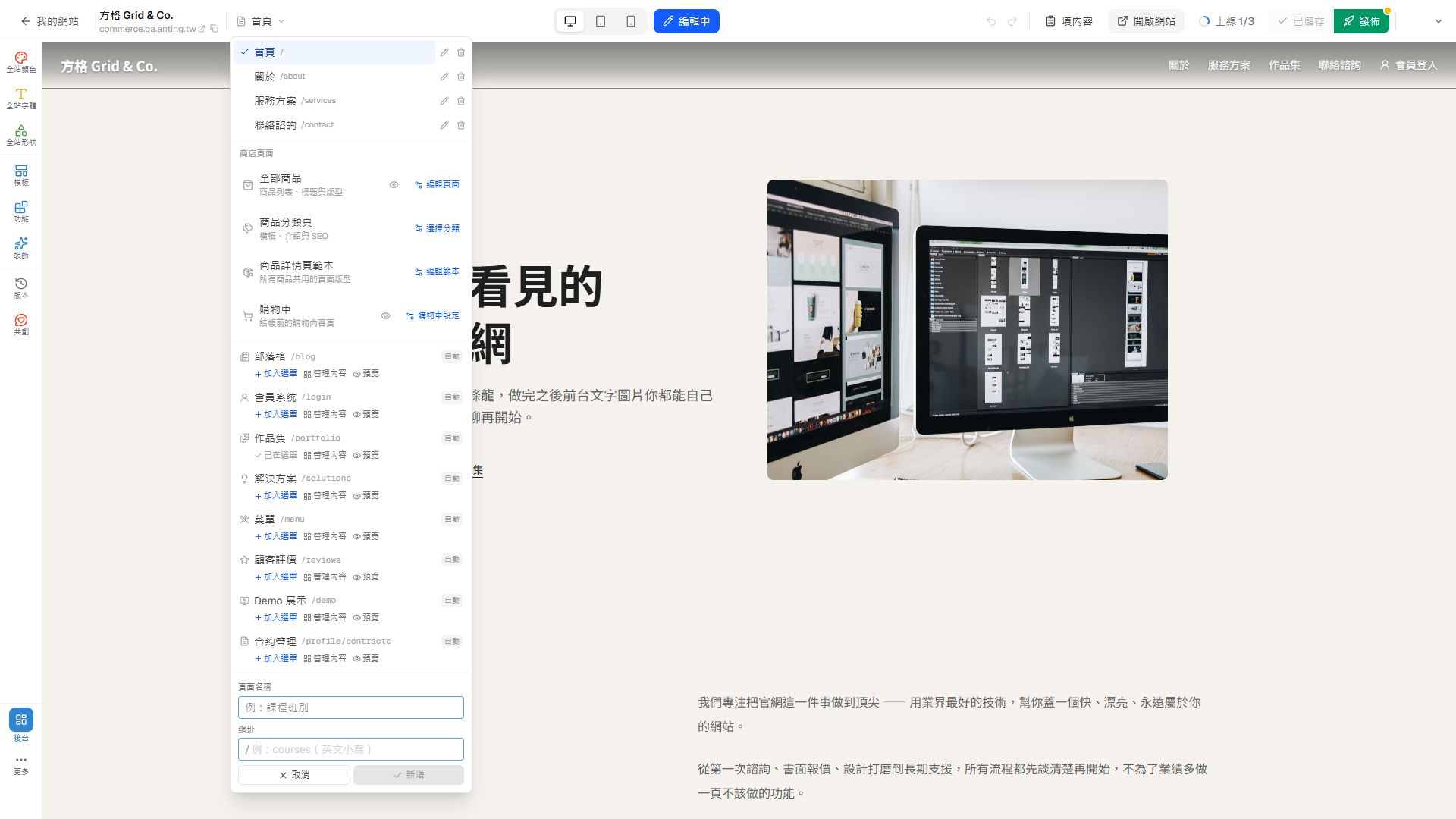Edit the 首頁 page with pencil icon
The height and width of the screenshot is (819, 1456).
click(x=444, y=52)
